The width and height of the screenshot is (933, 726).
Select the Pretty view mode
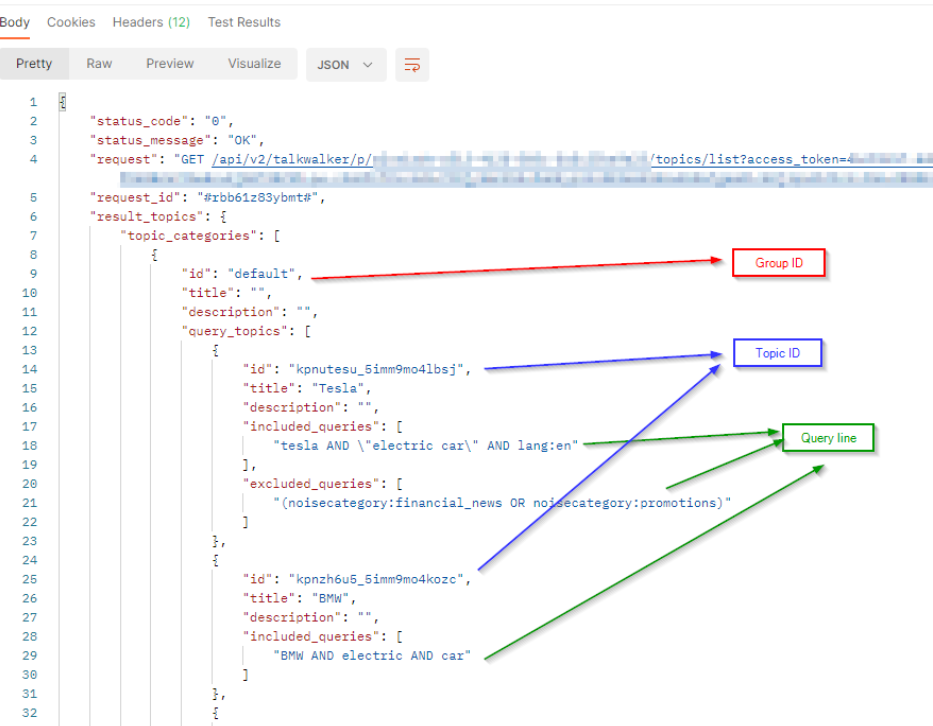(x=34, y=64)
